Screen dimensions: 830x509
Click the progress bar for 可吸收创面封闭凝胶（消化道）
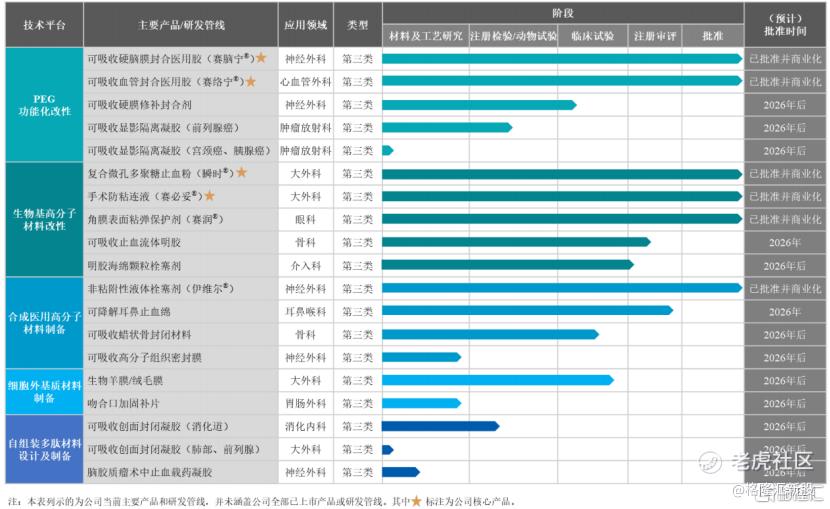click(x=440, y=426)
